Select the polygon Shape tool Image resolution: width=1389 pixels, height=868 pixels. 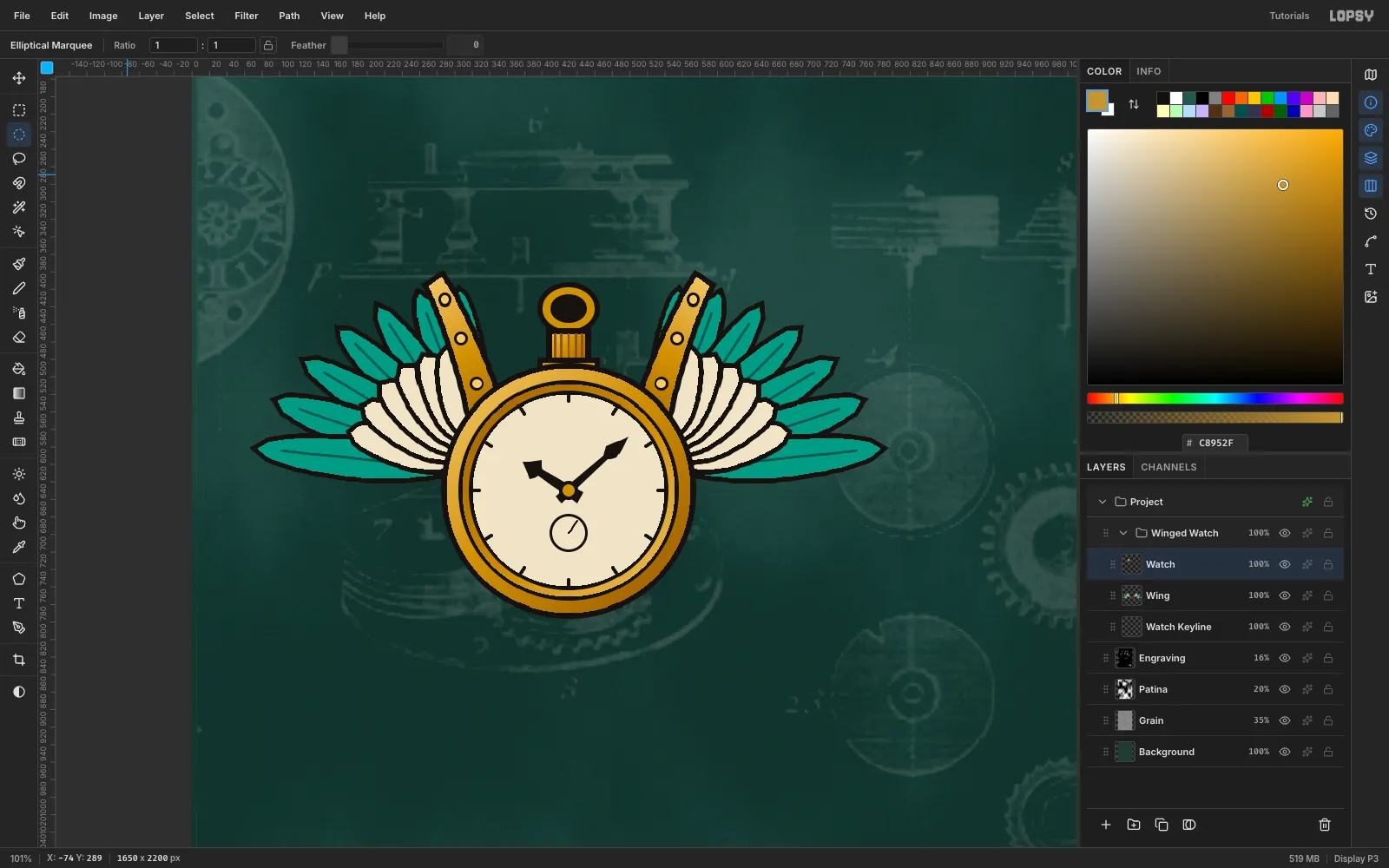point(19,579)
